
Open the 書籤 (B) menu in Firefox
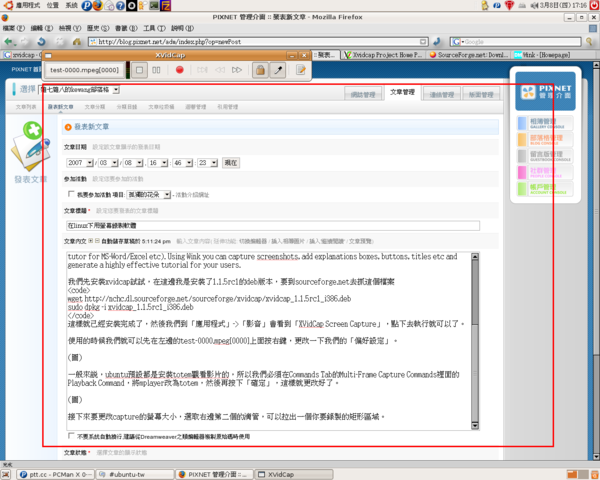(126, 28)
